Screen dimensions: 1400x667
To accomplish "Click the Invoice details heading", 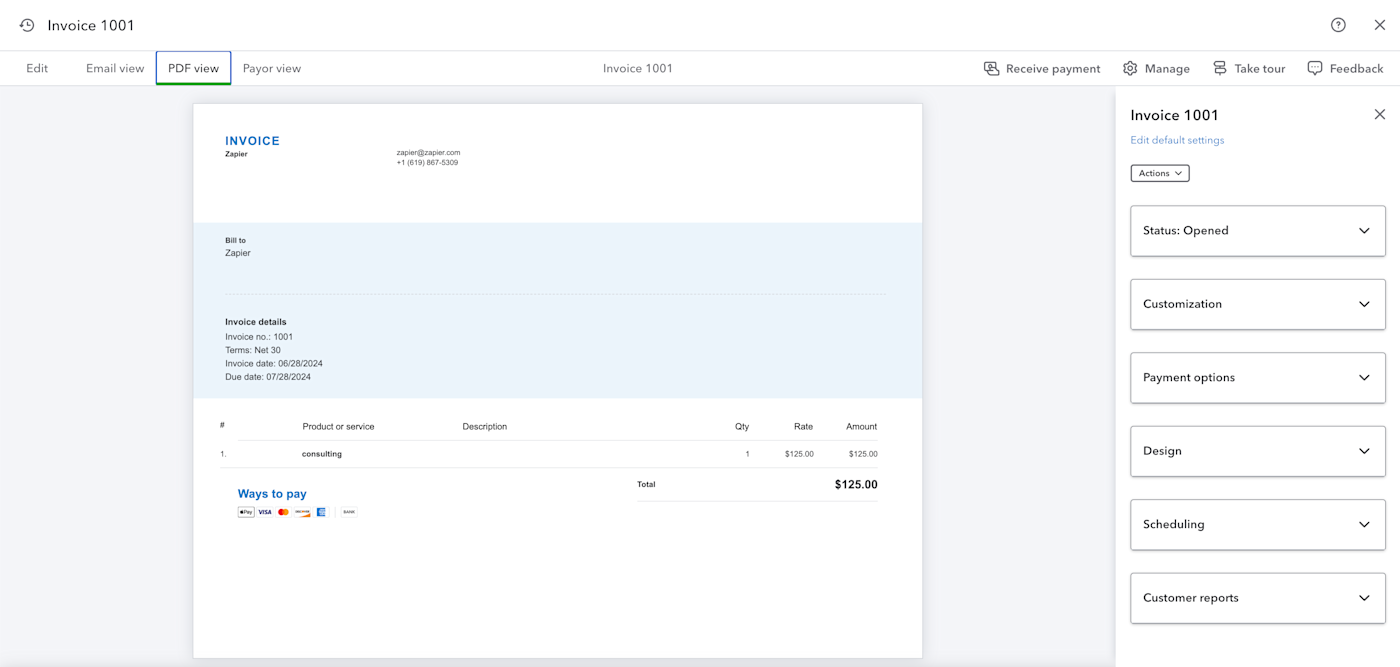I will click(256, 322).
